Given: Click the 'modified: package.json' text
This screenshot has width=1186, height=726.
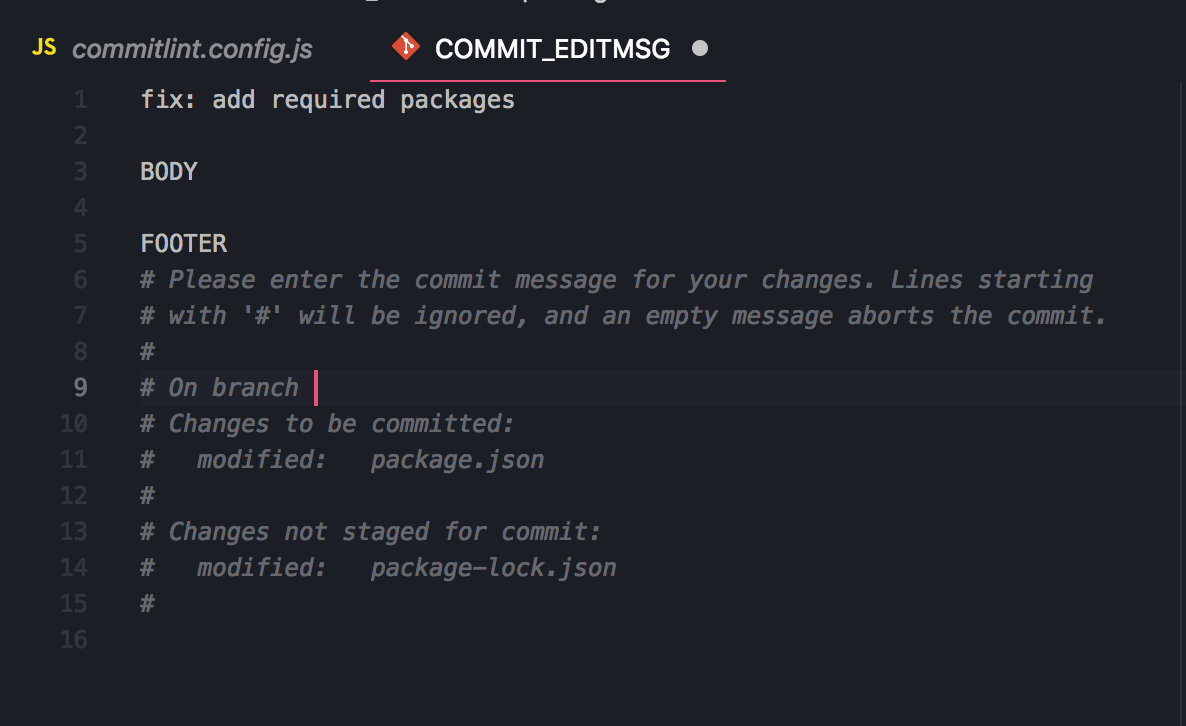Looking at the screenshot, I should (x=342, y=459).
